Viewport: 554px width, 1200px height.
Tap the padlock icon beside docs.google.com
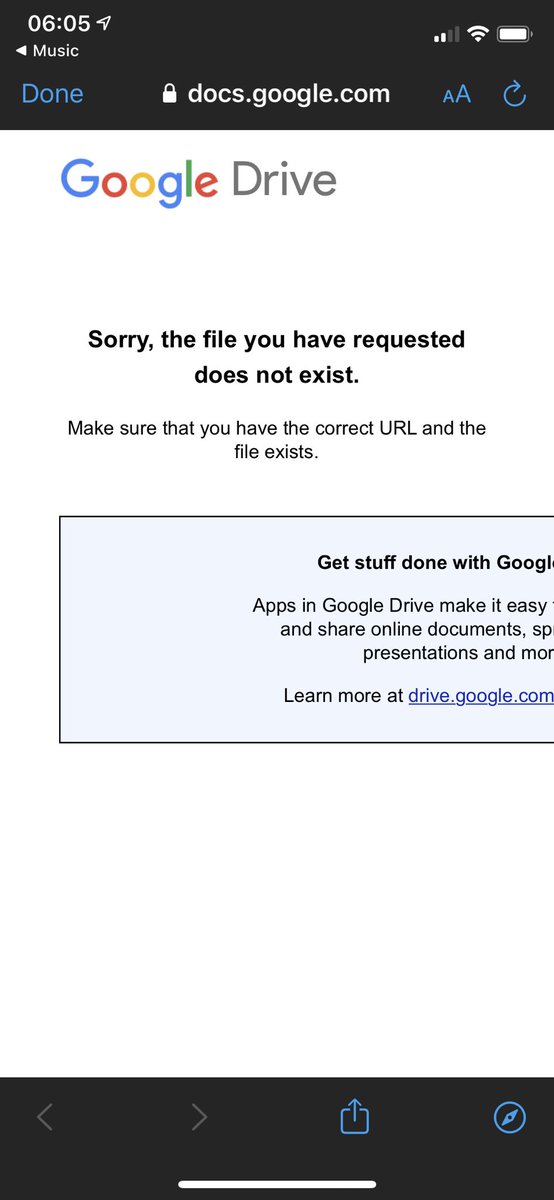(169, 94)
